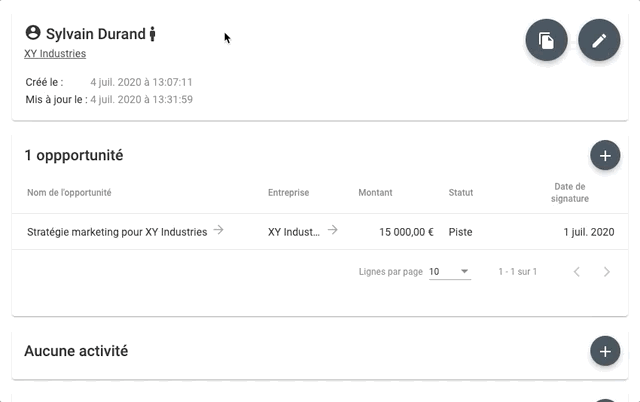Click the account avatar icon beside Sylvain Durand
The width and height of the screenshot is (640, 402).
click(x=33, y=33)
